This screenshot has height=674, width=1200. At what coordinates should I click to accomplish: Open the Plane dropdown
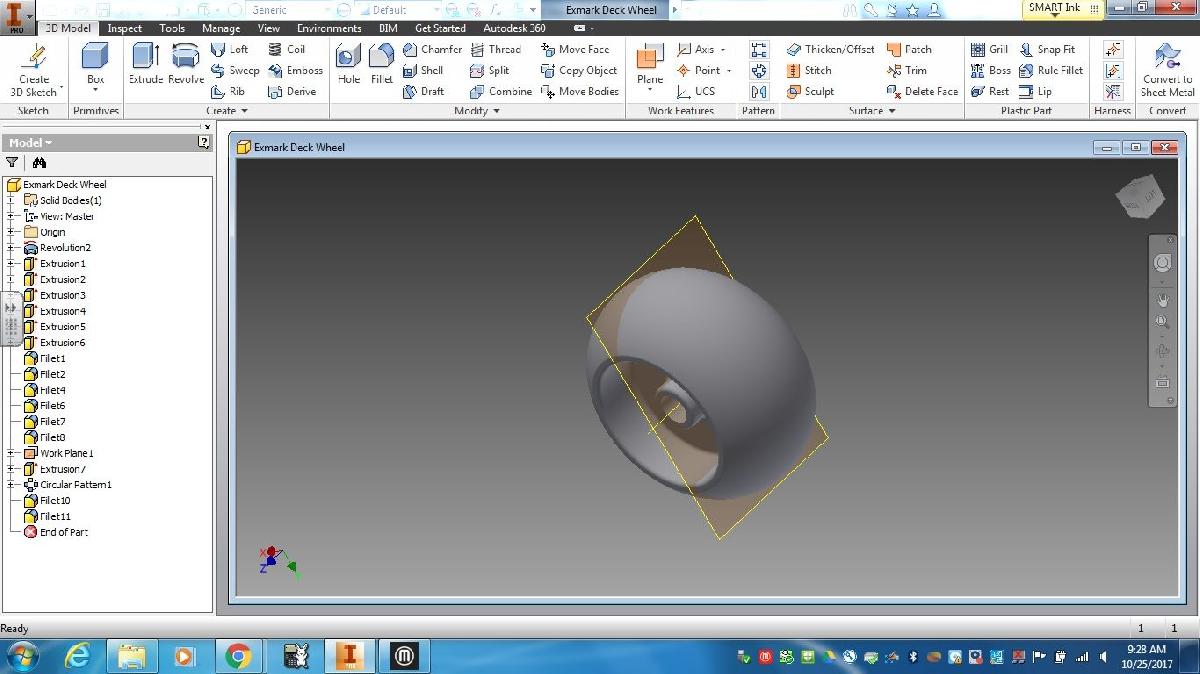650,91
